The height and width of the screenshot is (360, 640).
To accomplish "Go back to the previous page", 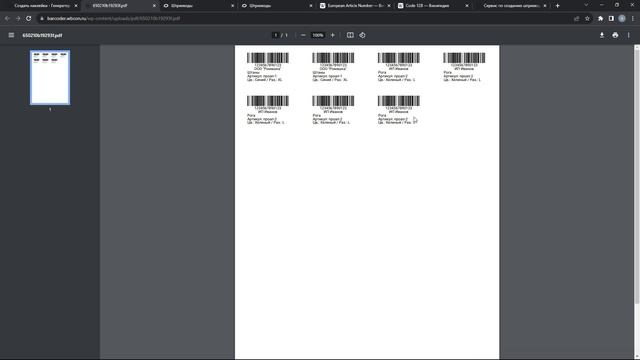I will (7, 18).
